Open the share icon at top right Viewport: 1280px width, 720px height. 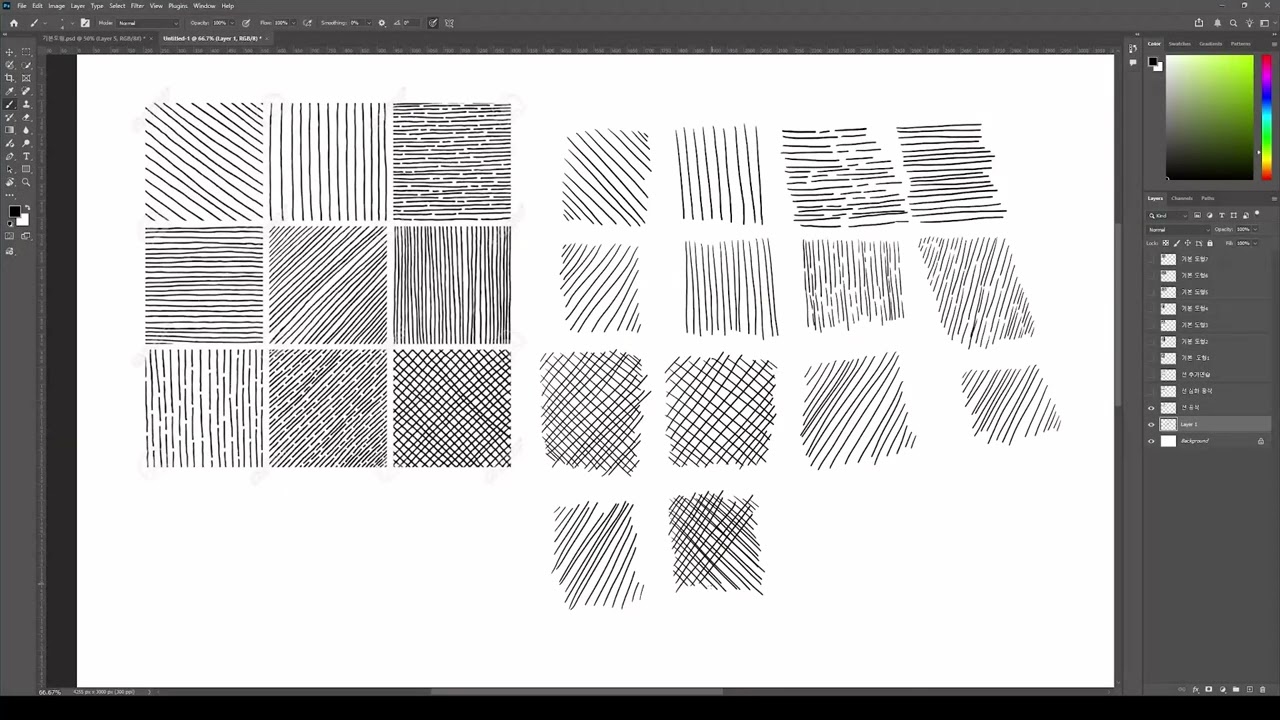(1199, 22)
